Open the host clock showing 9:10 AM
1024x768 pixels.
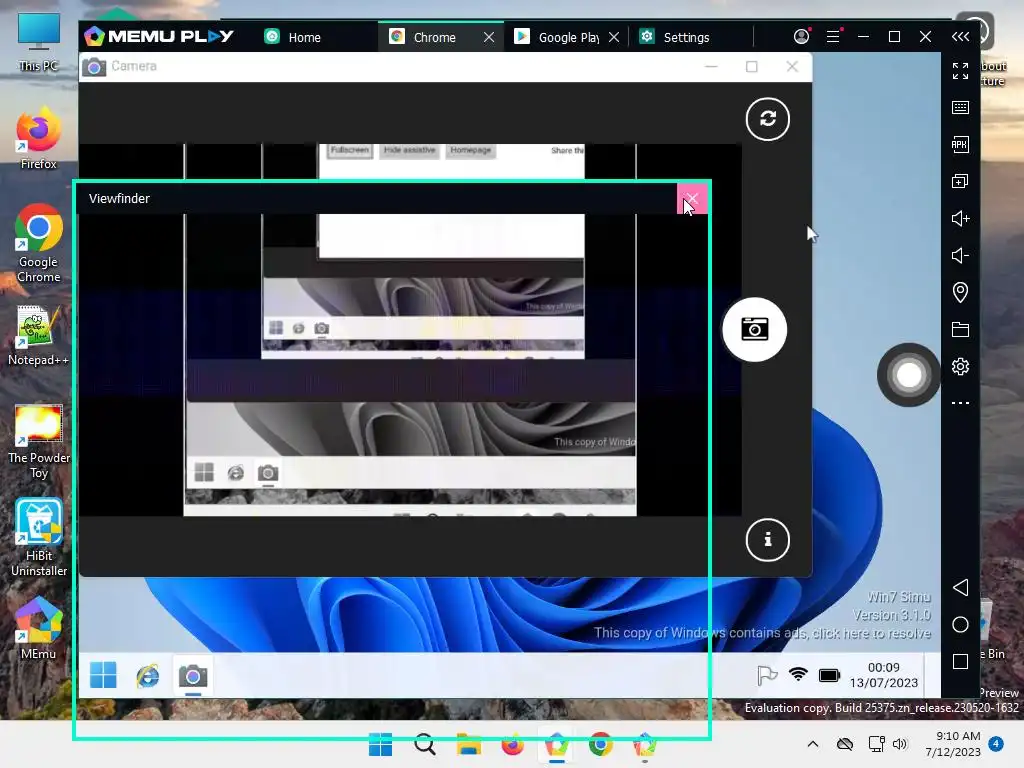tap(953, 744)
